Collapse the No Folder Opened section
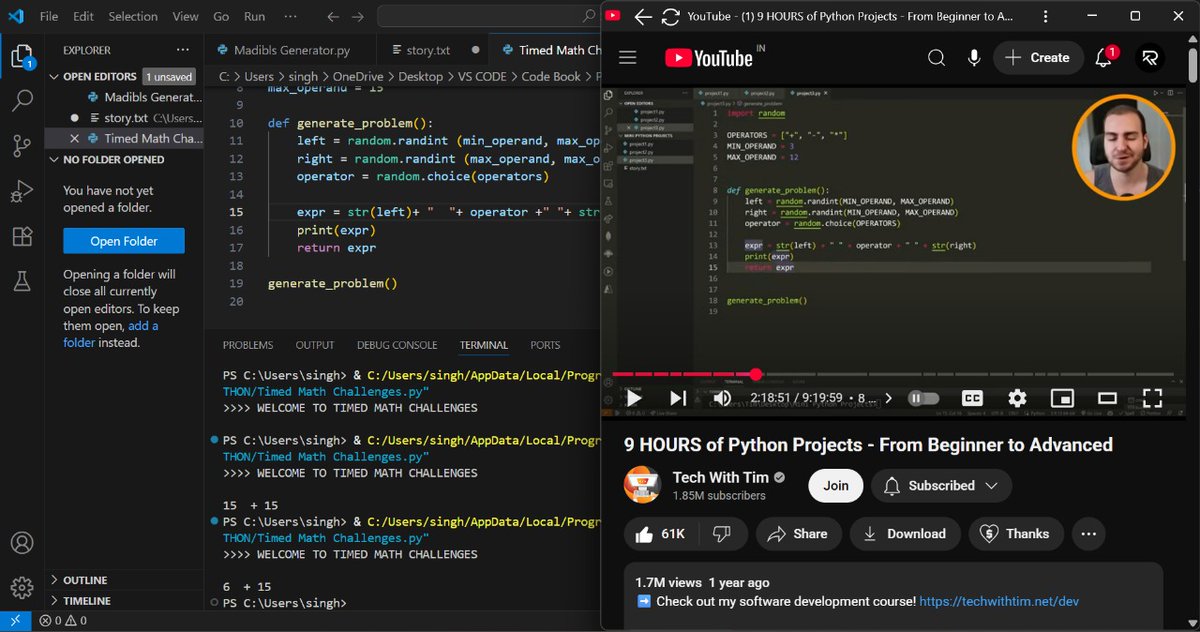This screenshot has width=1200, height=632. 124,159
